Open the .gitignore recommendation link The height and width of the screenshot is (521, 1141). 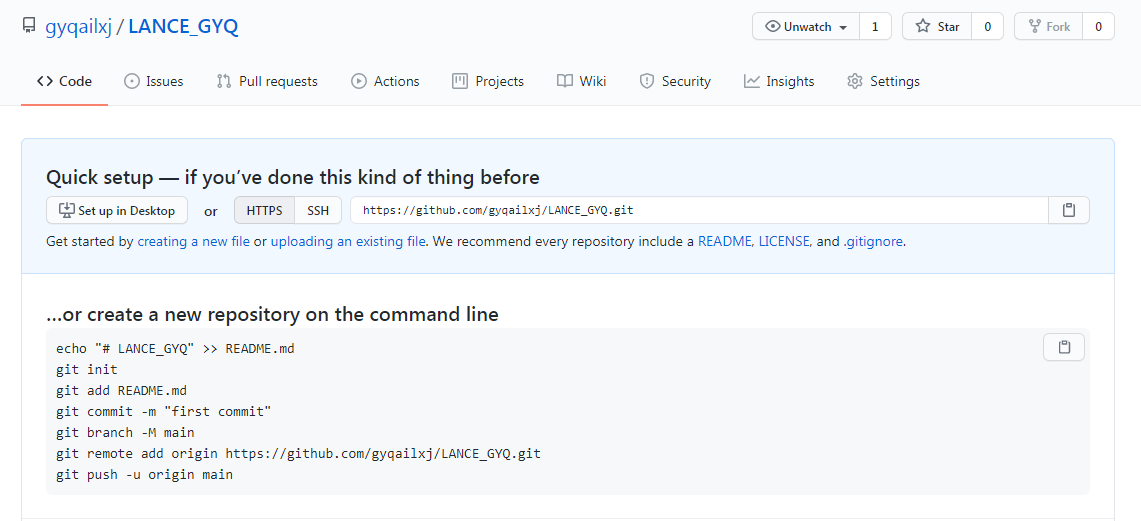point(873,242)
